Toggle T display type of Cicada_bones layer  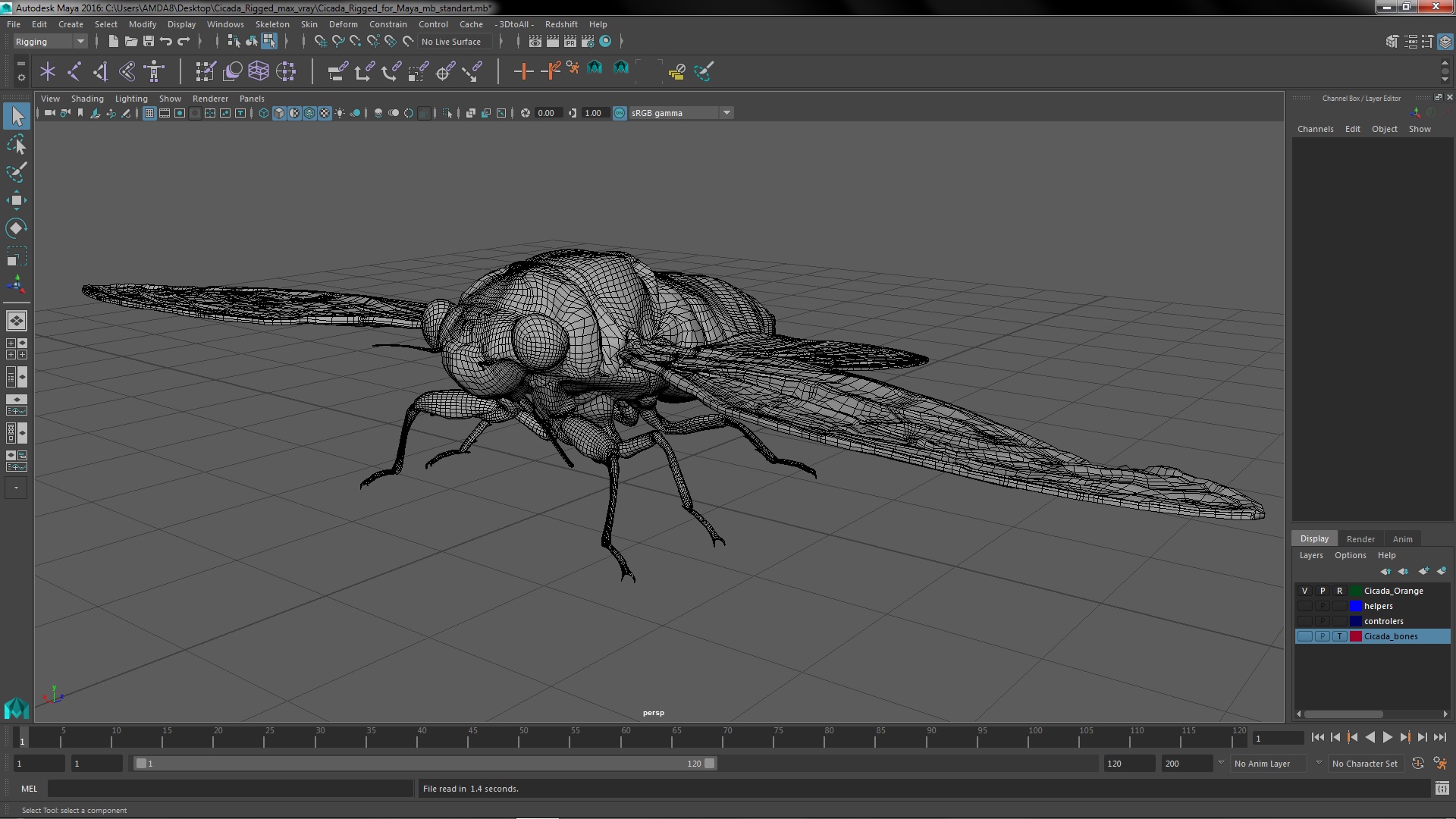click(1339, 636)
